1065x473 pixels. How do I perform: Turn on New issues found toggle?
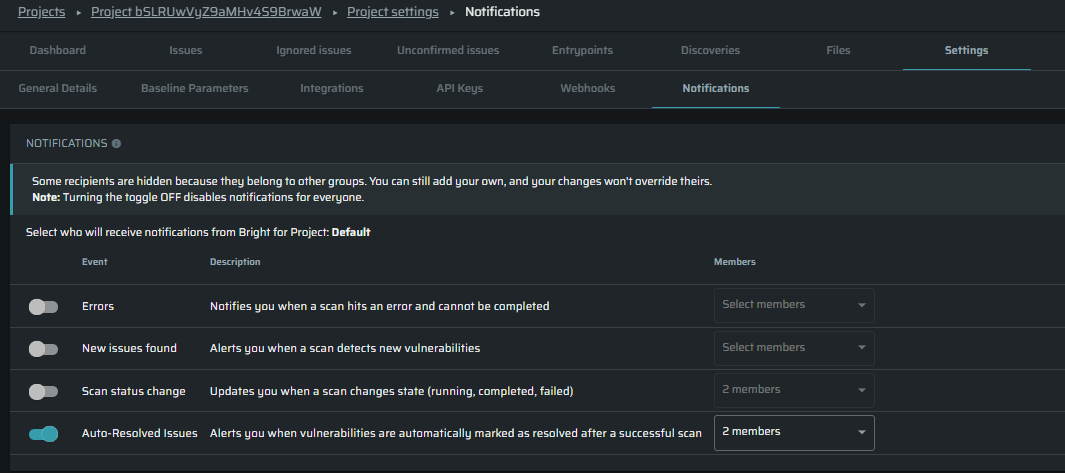coord(43,348)
